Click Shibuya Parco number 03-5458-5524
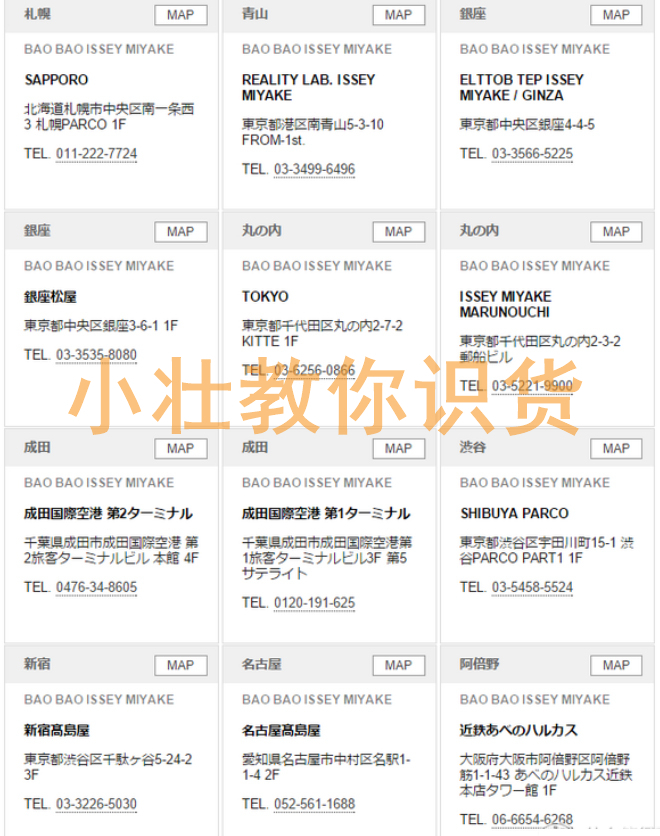This screenshot has height=836, width=660. (x=532, y=588)
